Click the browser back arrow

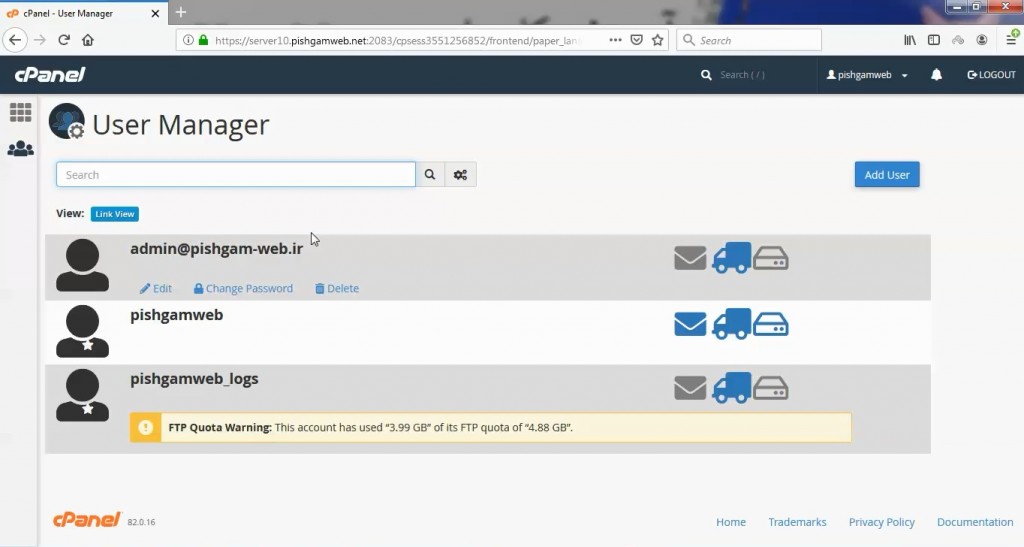pyautogui.click(x=15, y=40)
